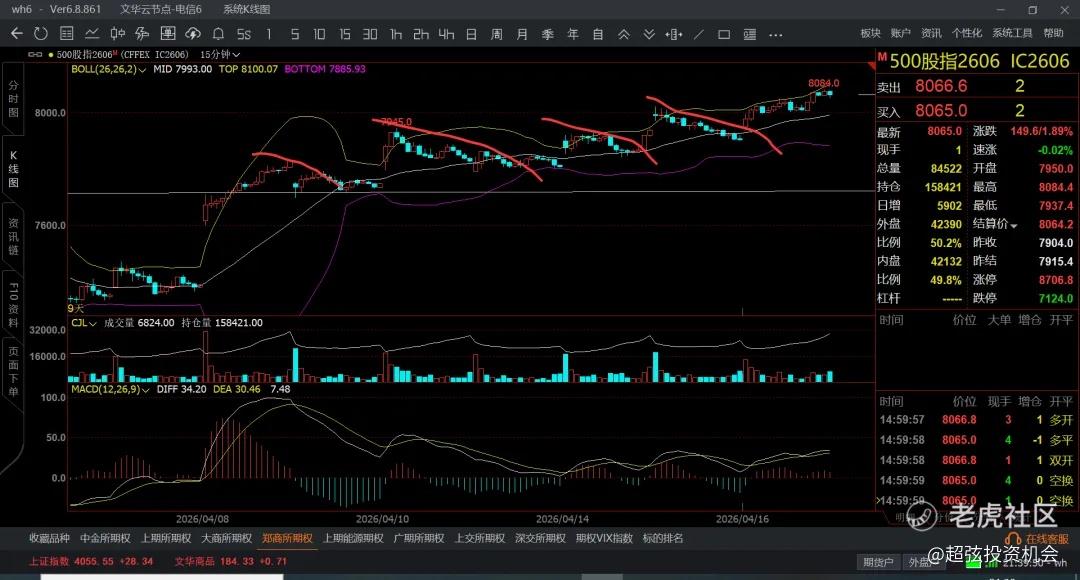
Task: Click the double up-arrow chevron icon
Action: [x=624, y=33]
